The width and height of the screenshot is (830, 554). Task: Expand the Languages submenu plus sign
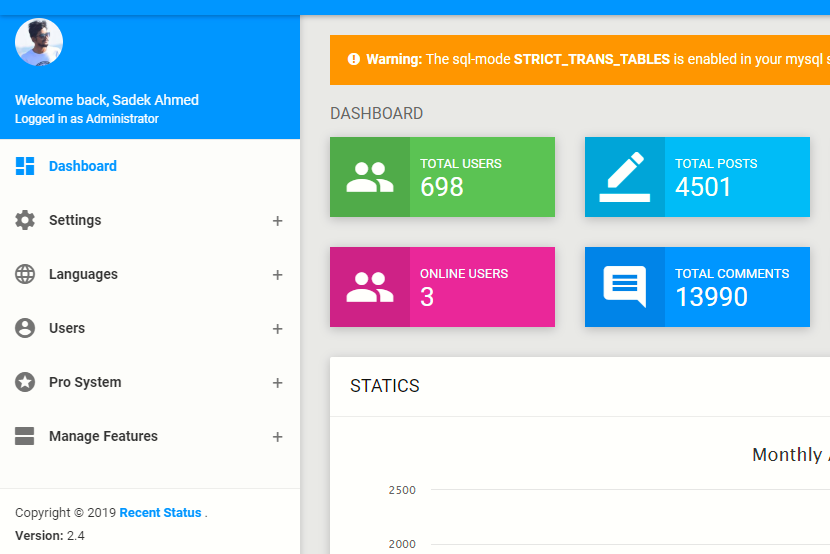point(277,275)
